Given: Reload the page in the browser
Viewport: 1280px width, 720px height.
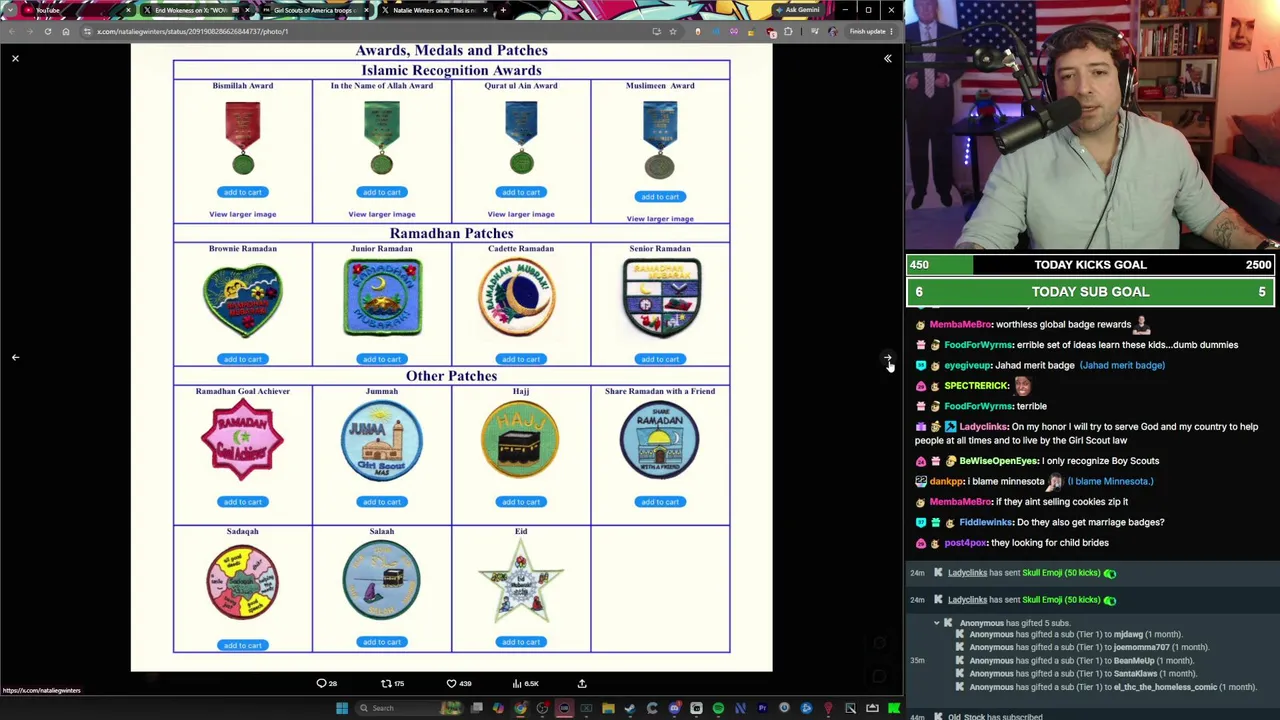Looking at the screenshot, I should (47, 31).
